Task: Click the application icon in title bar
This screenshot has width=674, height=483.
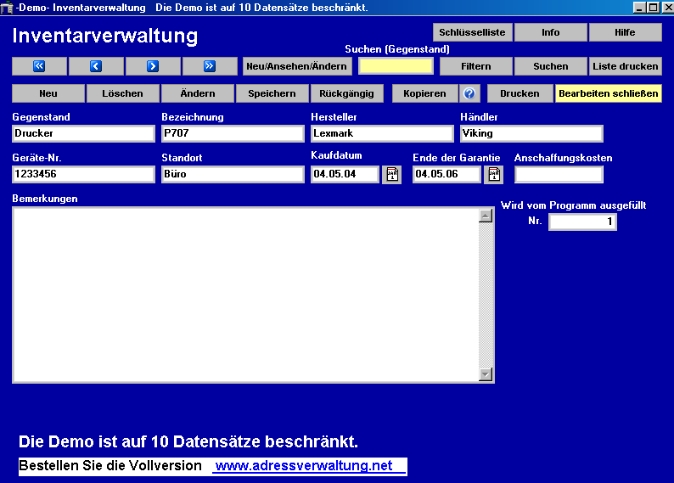Action: [7, 7]
